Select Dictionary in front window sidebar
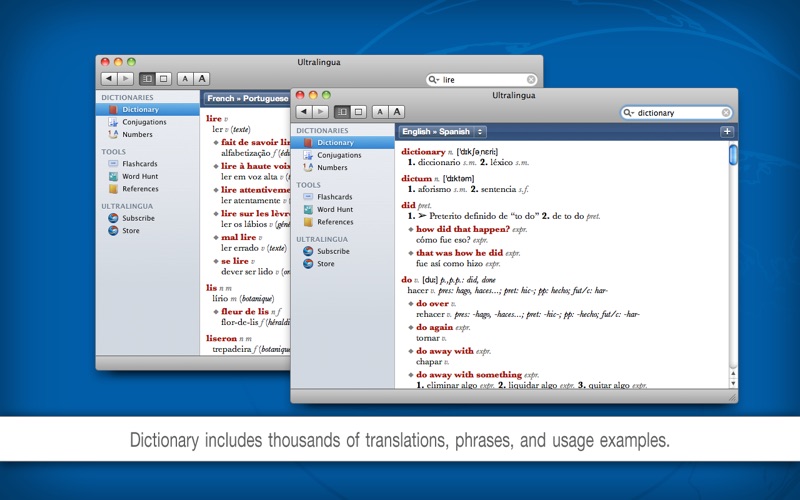Screen dimensions: 800x500 coord(342,142)
